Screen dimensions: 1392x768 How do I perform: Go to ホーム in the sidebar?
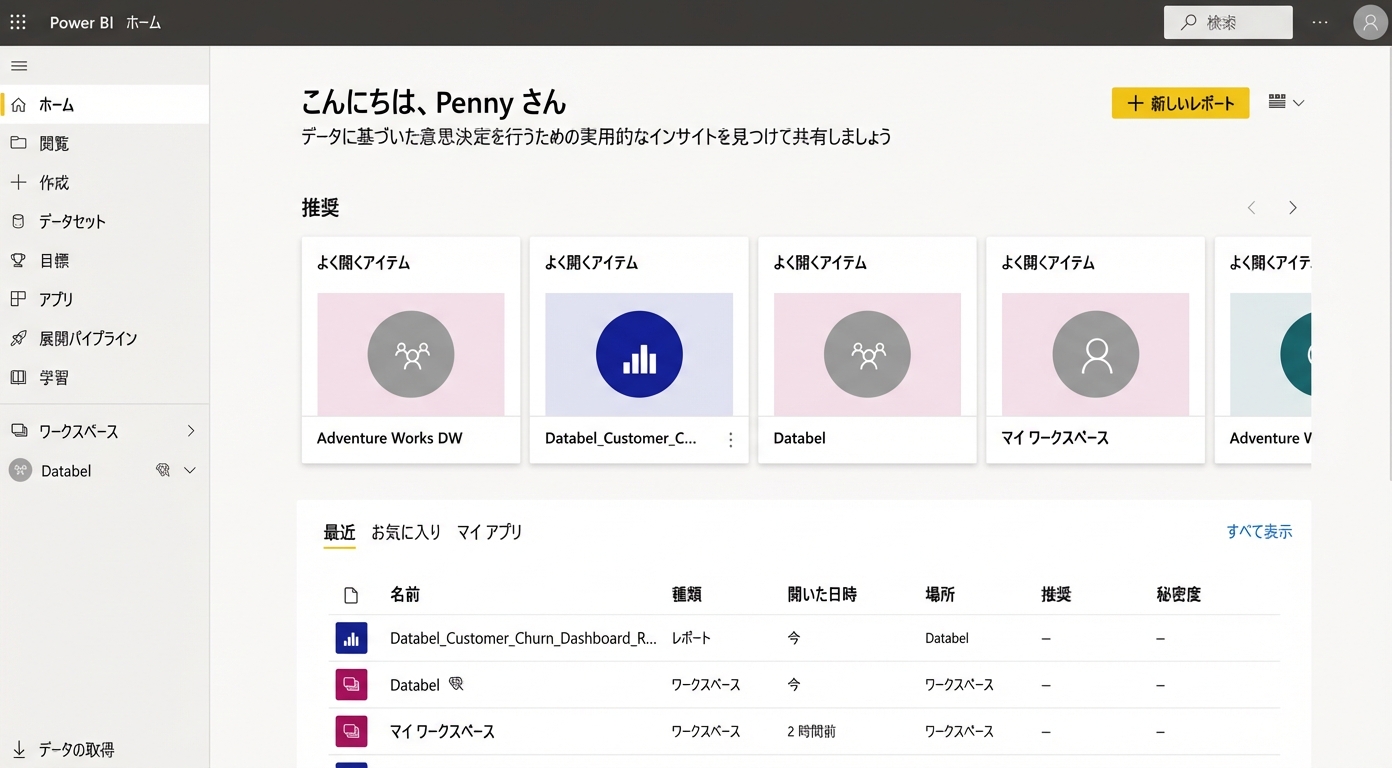[104, 104]
